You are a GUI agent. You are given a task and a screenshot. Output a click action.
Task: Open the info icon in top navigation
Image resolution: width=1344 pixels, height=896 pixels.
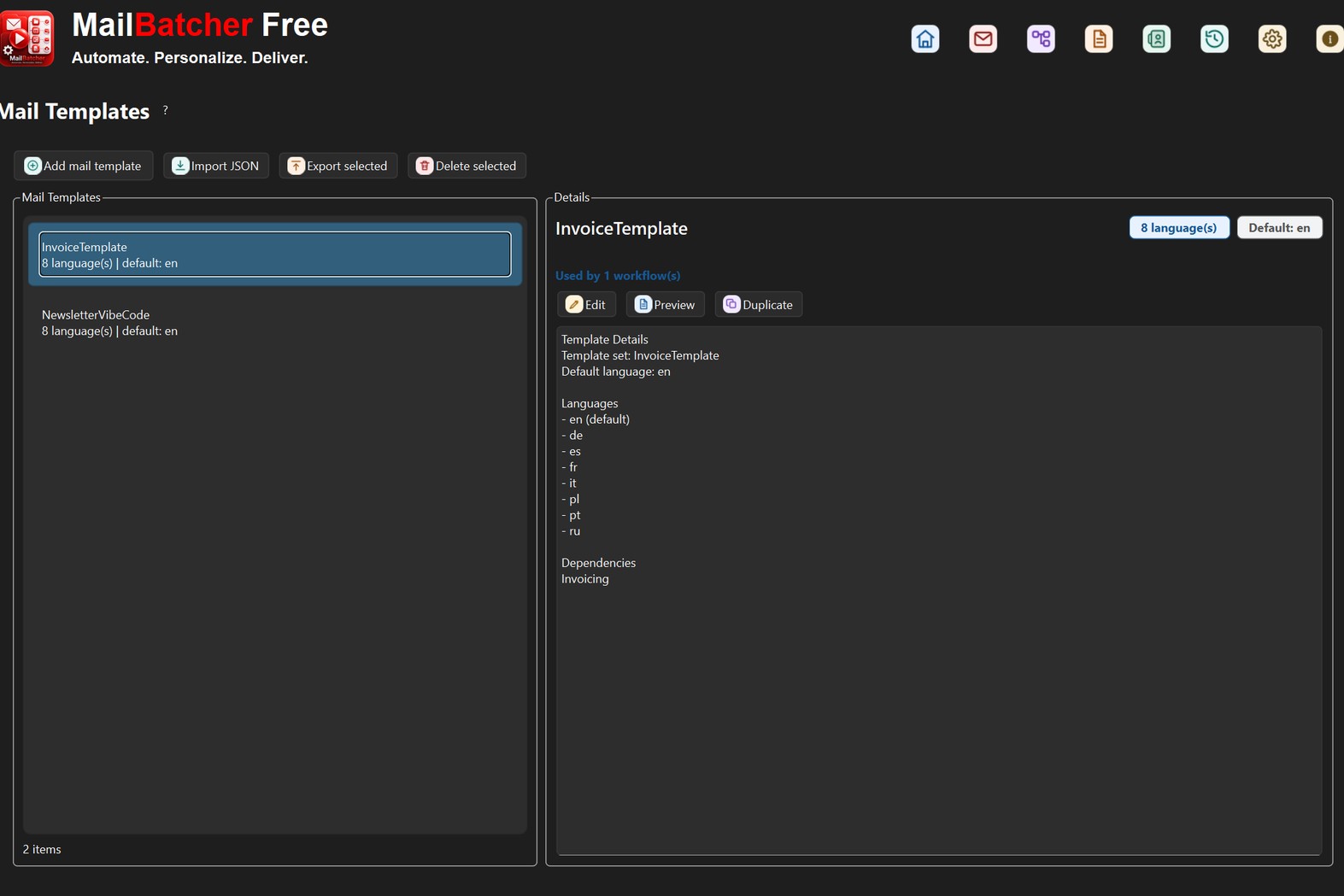pyautogui.click(x=1329, y=39)
